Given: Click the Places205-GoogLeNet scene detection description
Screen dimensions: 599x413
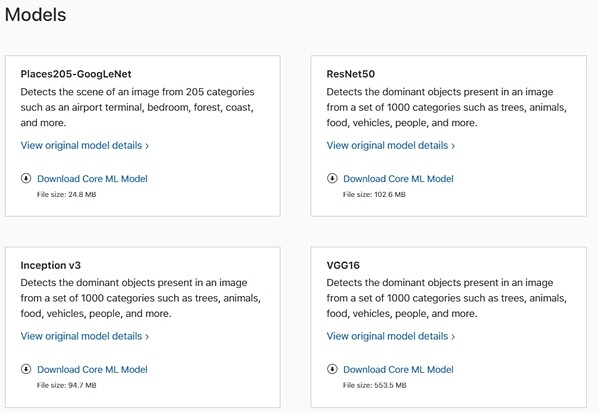Looking at the screenshot, I should pyautogui.click(x=138, y=107).
